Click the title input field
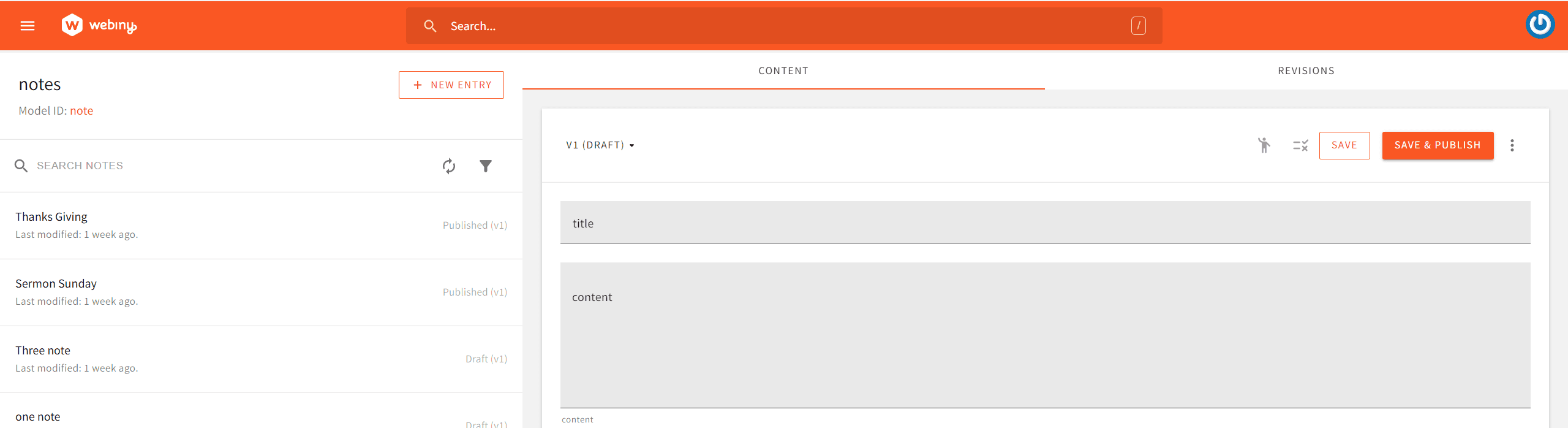1568x428 pixels. pos(1045,223)
